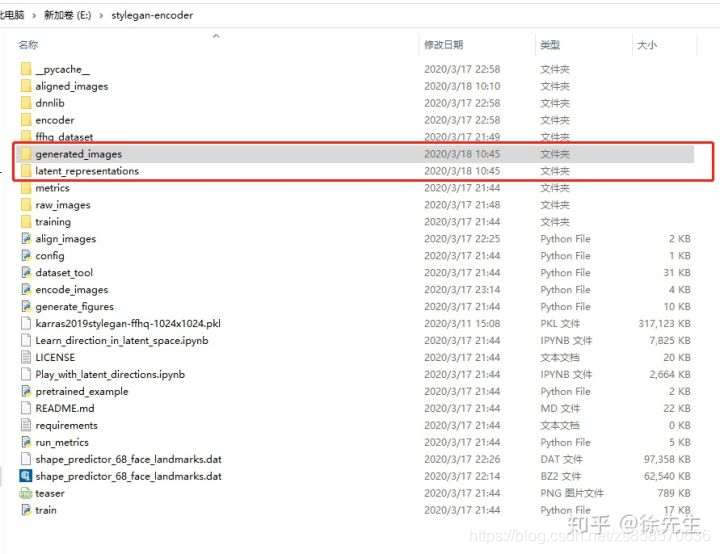Image resolution: width=720 pixels, height=554 pixels.
Task: Click the encode_images file name
Action: click(x=72, y=290)
